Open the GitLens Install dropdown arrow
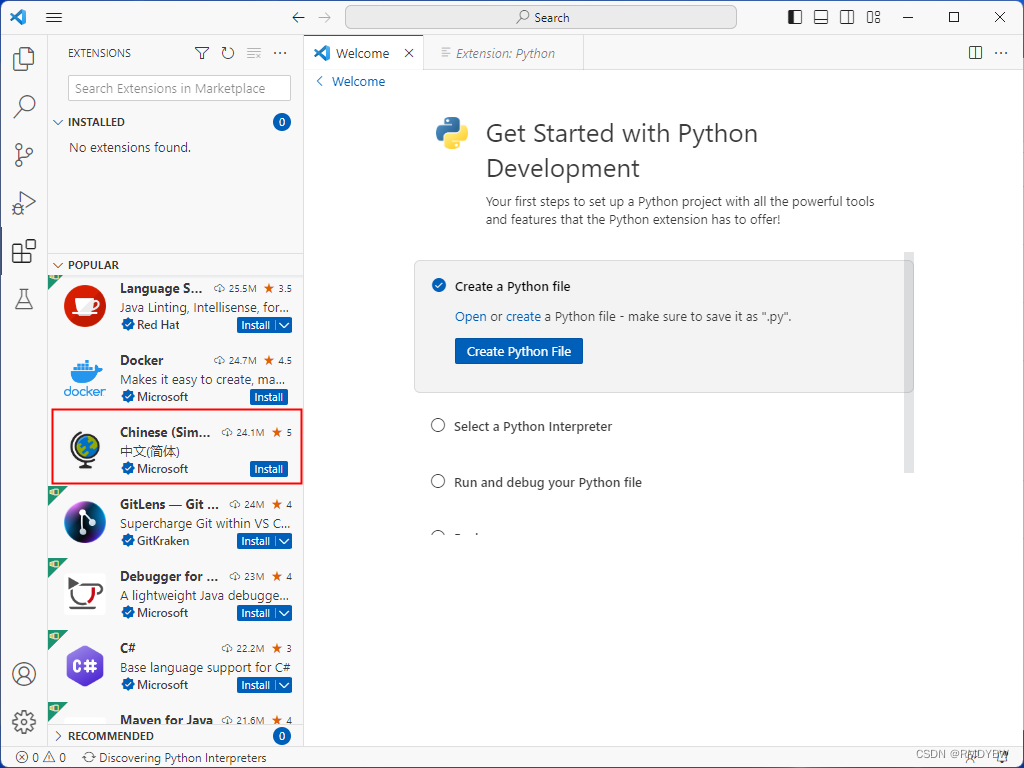Image resolution: width=1024 pixels, height=768 pixels. point(284,541)
